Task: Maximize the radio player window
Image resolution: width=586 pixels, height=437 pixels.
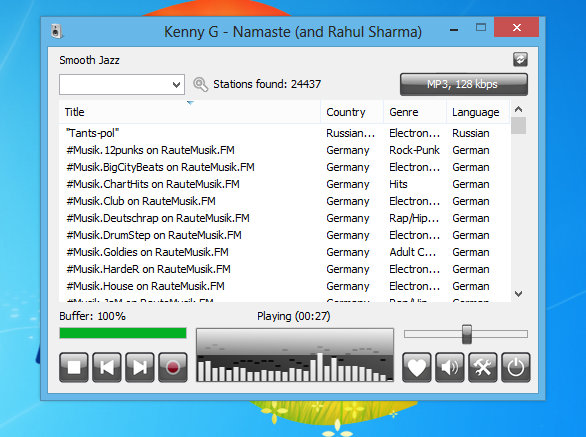Action: point(481,27)
